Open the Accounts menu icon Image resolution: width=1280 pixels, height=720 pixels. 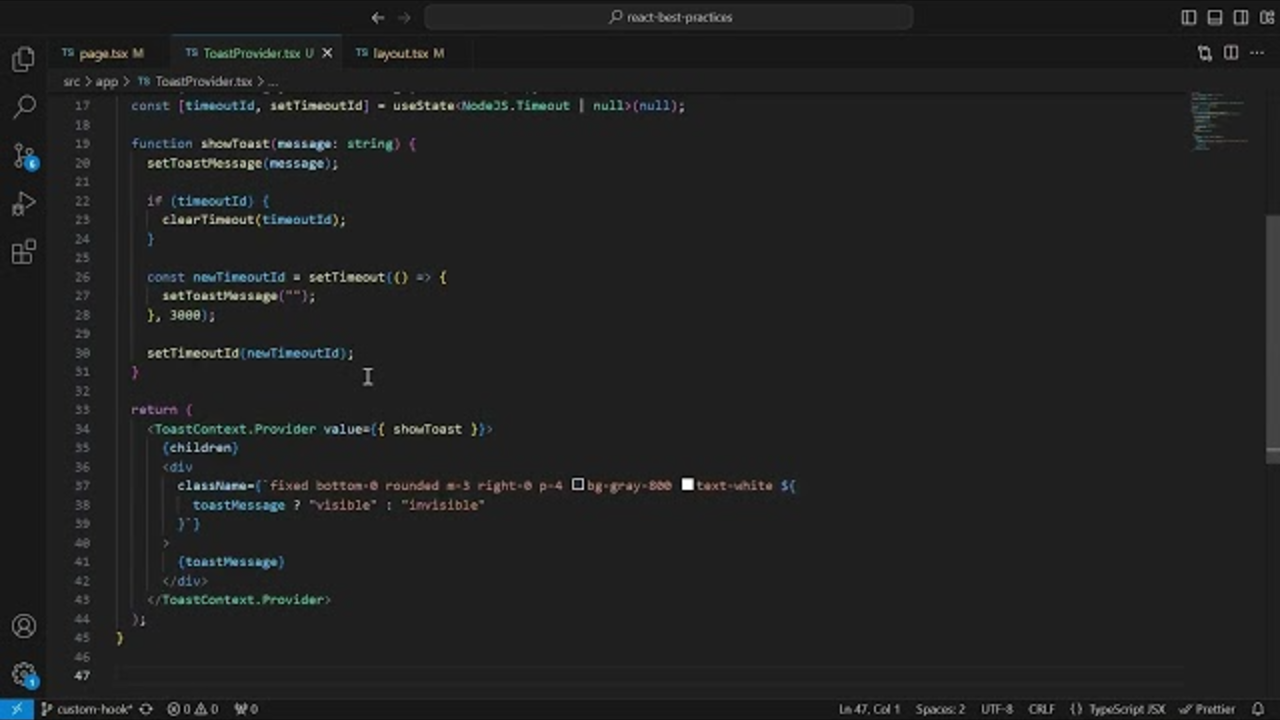click(x=24, y=627)
